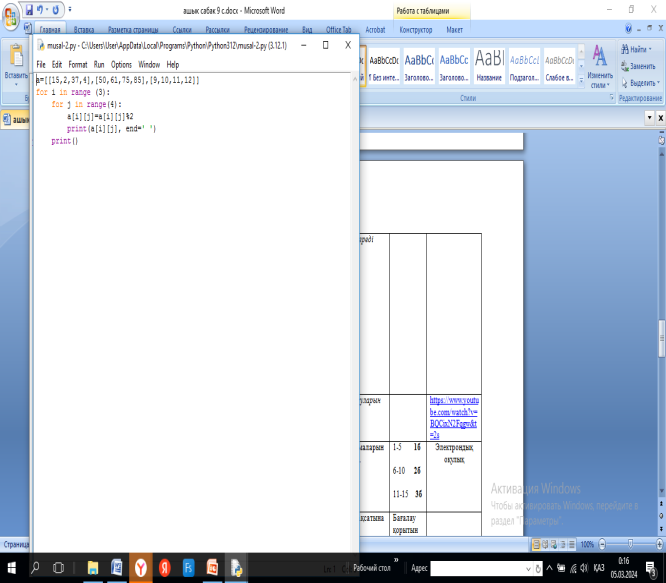Open File Explorer from the taskbar
The image size is (666, 583).
pyautogui.click(x=93, y=567)
